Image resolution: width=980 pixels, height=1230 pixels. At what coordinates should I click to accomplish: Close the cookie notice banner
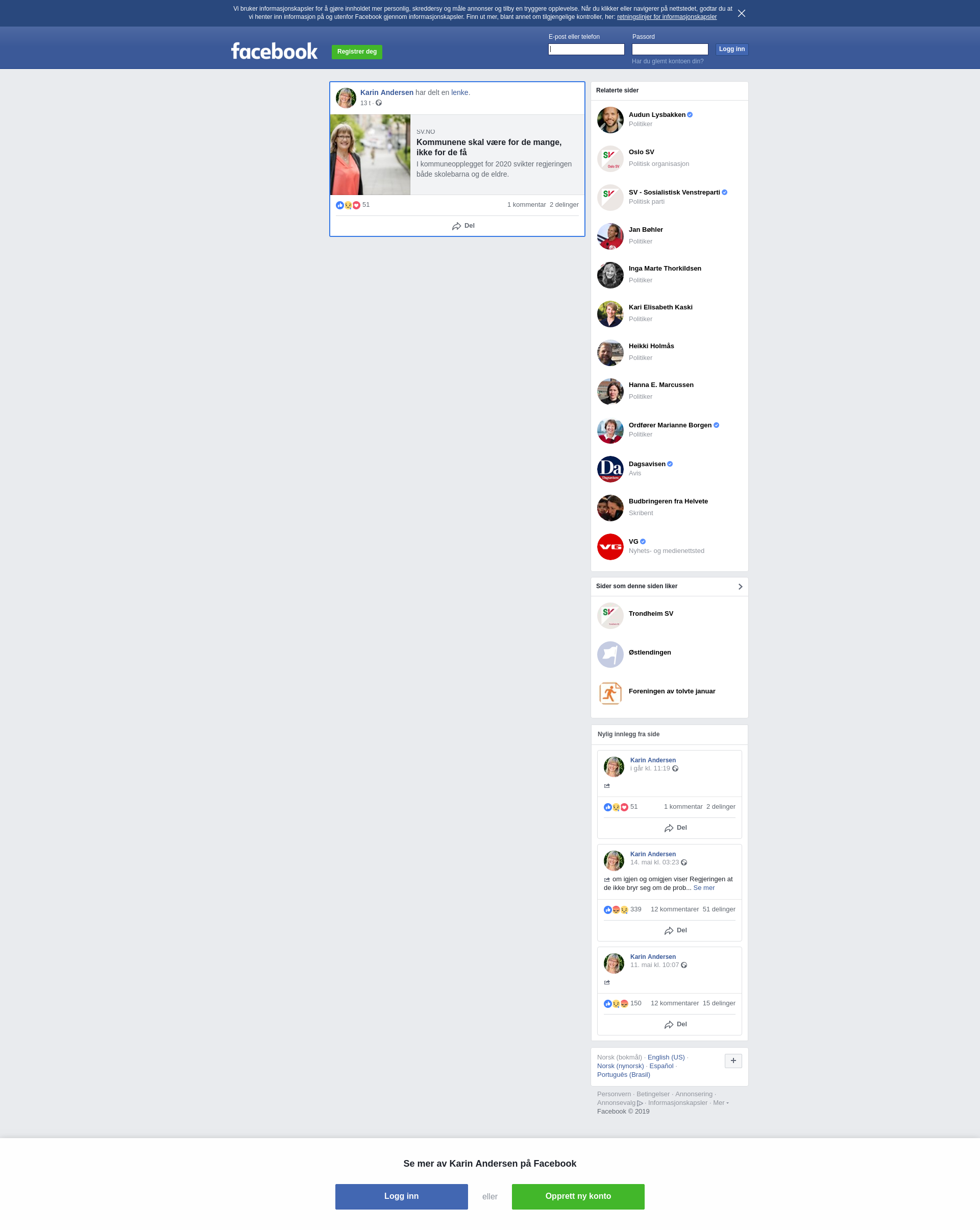click(741, 13)
